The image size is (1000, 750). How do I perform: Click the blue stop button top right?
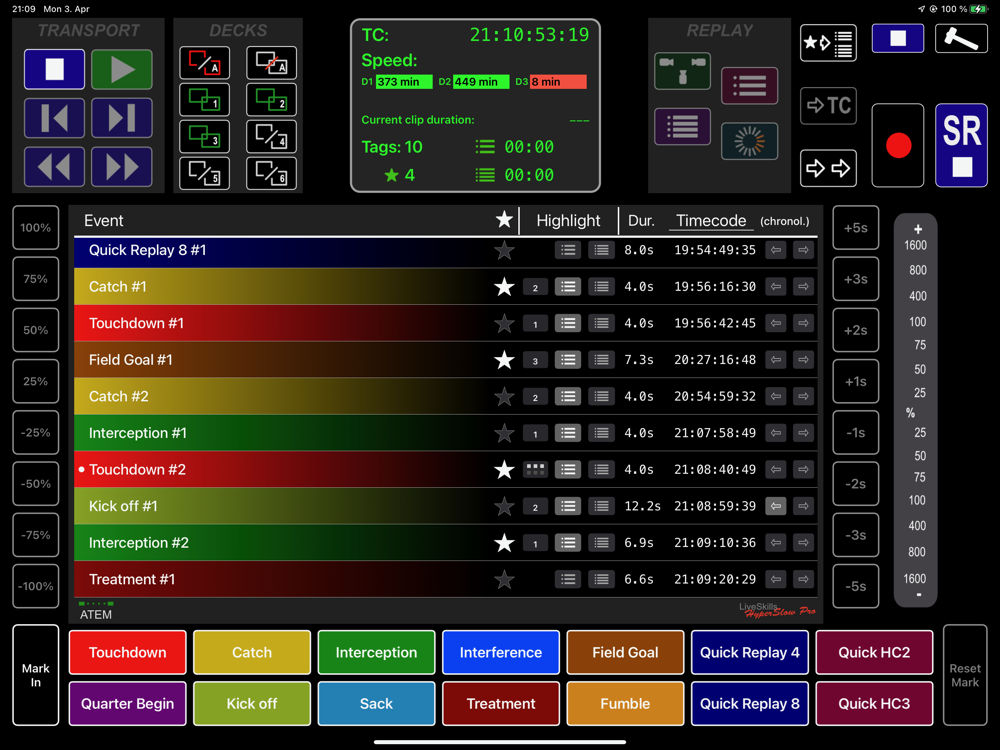pos(898,38)
